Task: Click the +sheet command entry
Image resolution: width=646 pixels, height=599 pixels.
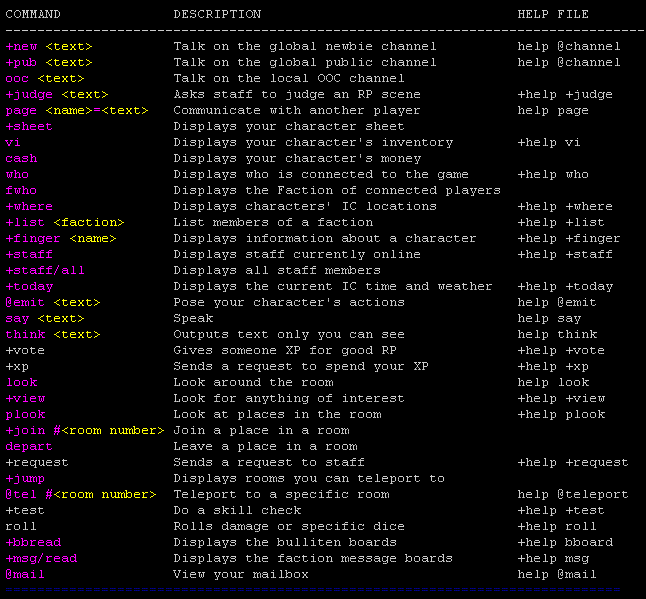Action: [29, 126]
